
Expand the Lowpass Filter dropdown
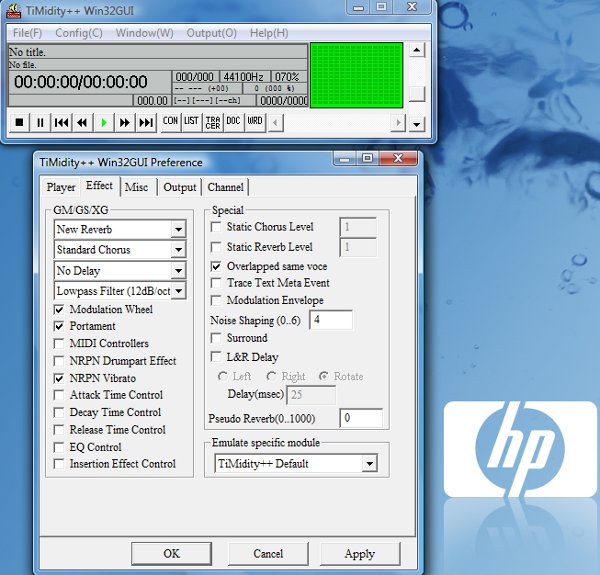(x=178, y=291)
